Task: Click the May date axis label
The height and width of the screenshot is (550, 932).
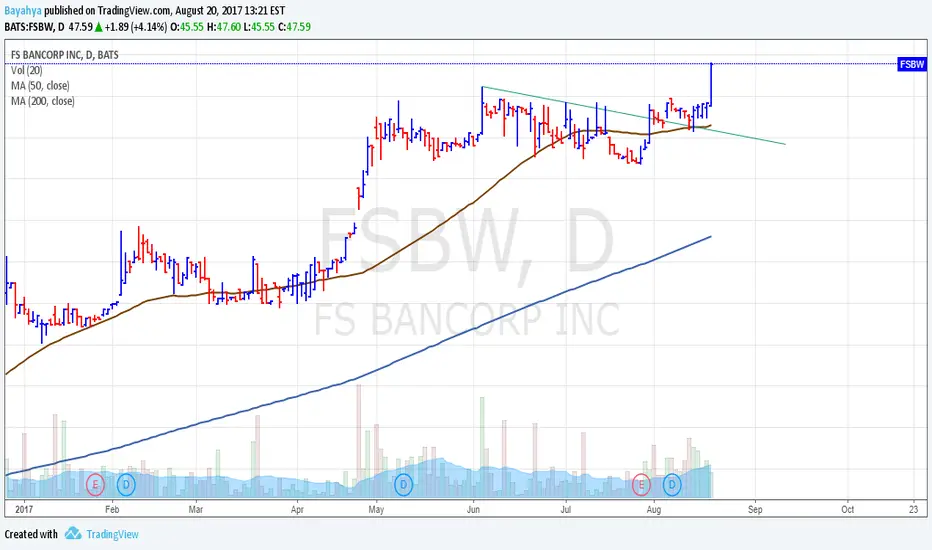Action: [376, 510]
